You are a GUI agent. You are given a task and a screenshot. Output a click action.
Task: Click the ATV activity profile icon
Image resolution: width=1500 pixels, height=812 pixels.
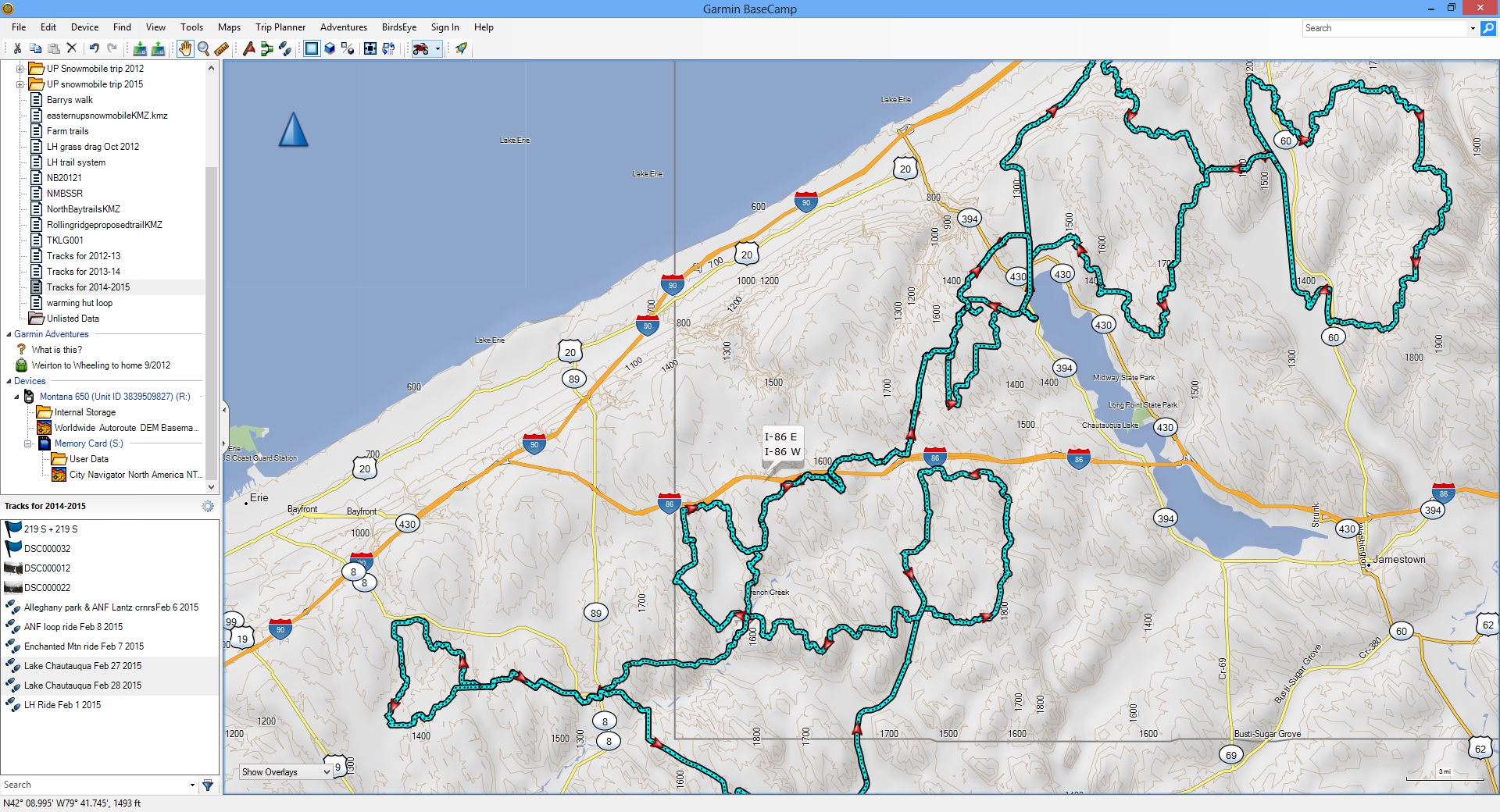coord(421,48)
